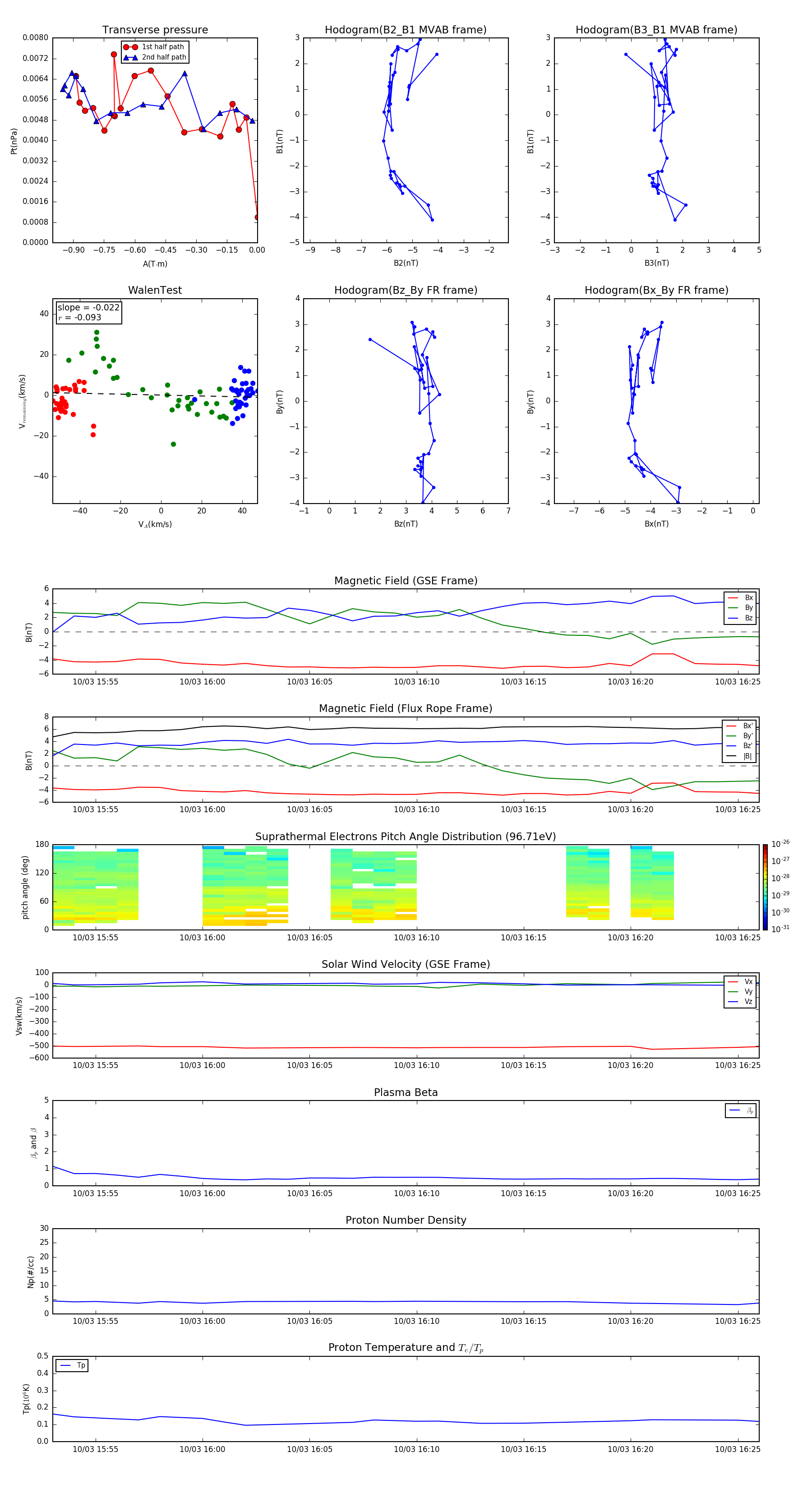812x1489 pixels.
Task: Click the 'Plasma Beta' plot title
Action: pos(406,1092)
